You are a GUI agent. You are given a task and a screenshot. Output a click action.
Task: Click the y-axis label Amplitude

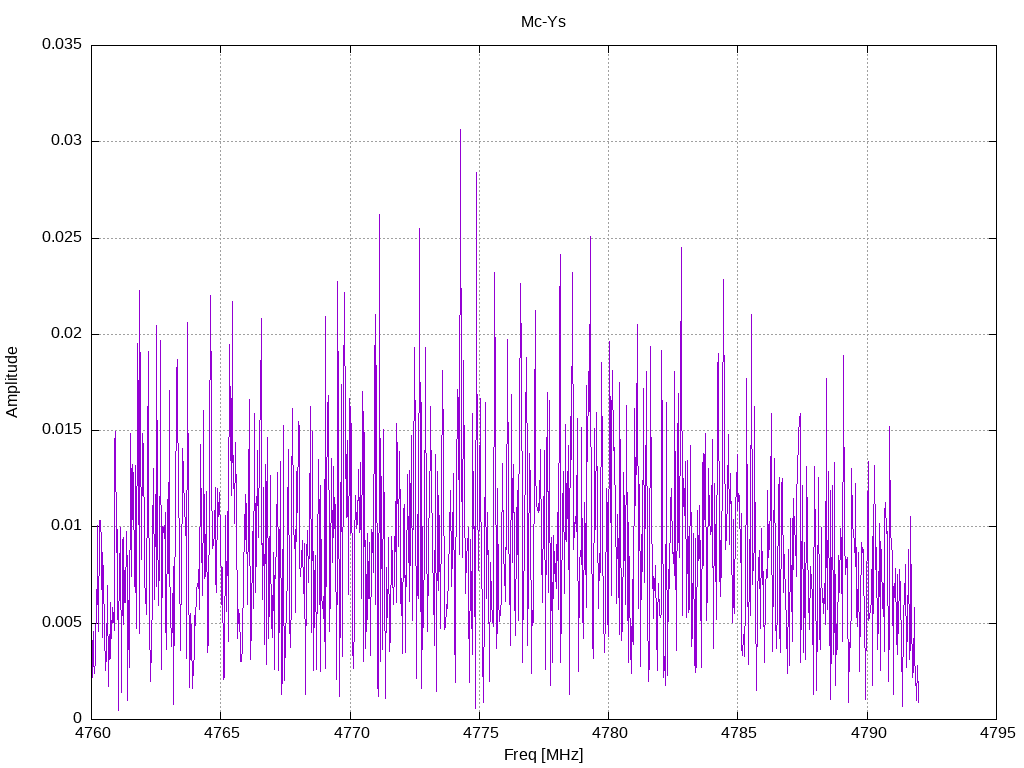pos(12,382)
